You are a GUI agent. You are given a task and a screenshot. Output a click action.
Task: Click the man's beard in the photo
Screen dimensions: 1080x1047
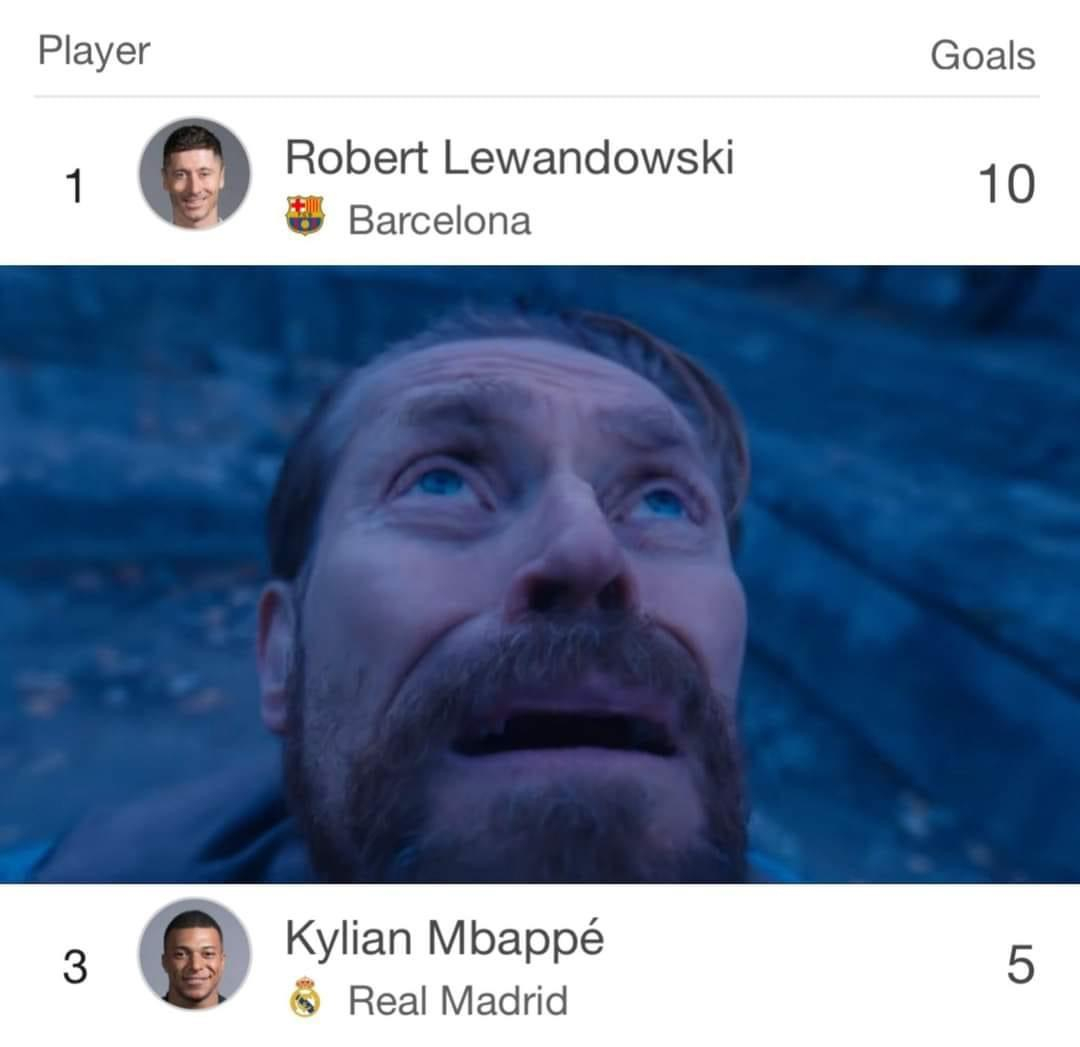pyautogui.click(x=520, y=800)
